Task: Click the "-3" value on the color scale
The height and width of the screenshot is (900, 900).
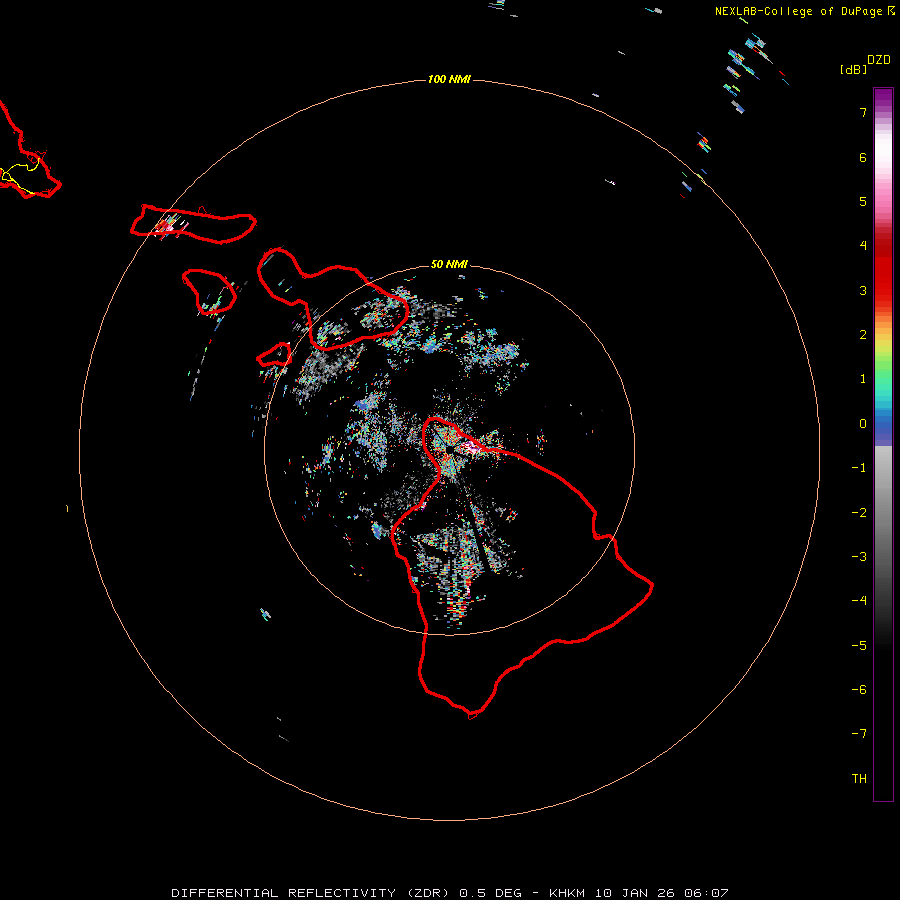Action: click(x=859, y=557)
